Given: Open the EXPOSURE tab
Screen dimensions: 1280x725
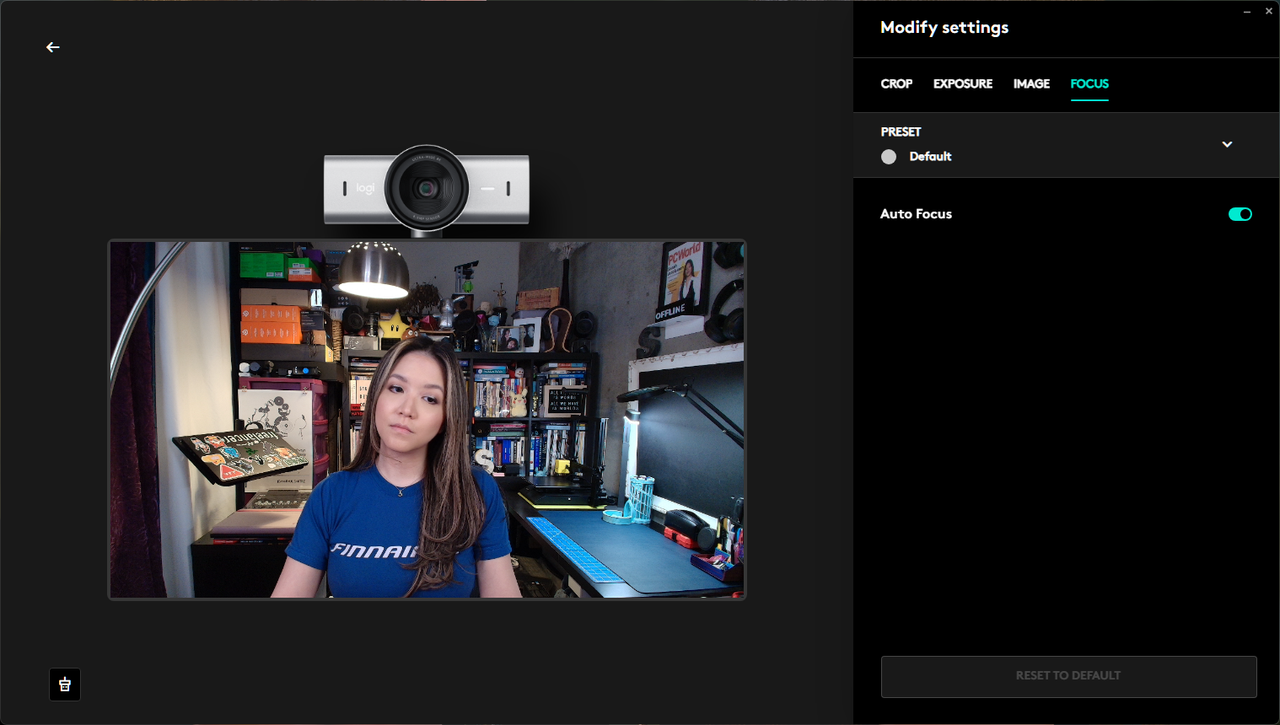Looking at the screenshot, I should pyautogui.click(x=963, y=84).
